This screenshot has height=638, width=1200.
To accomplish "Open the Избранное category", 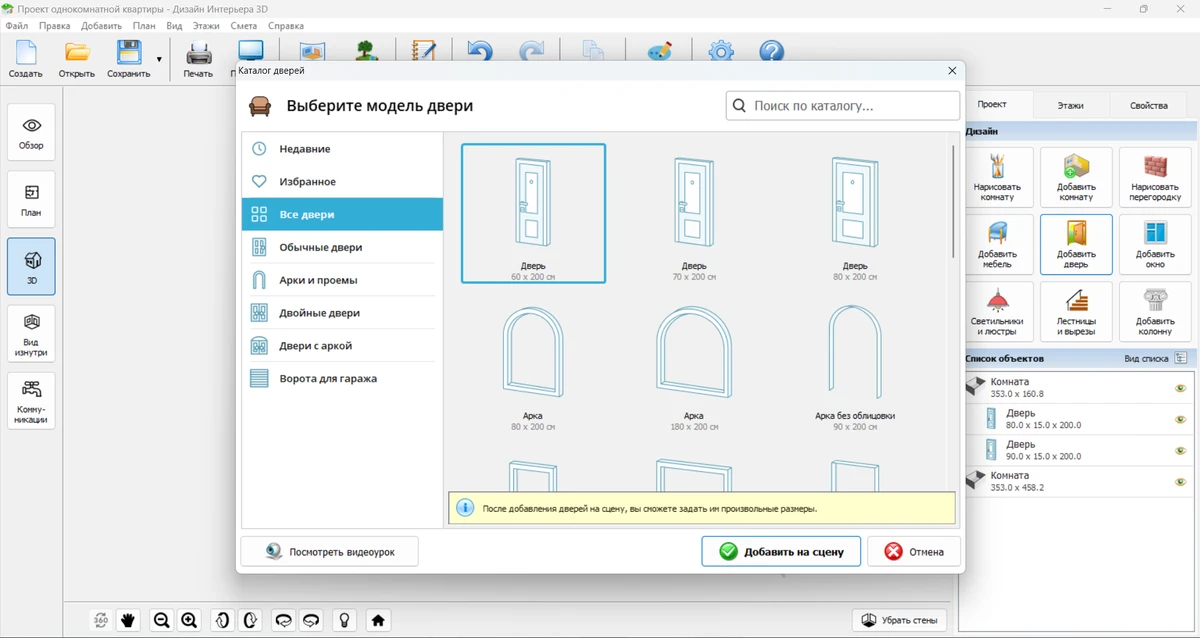I will coord(342,182).
